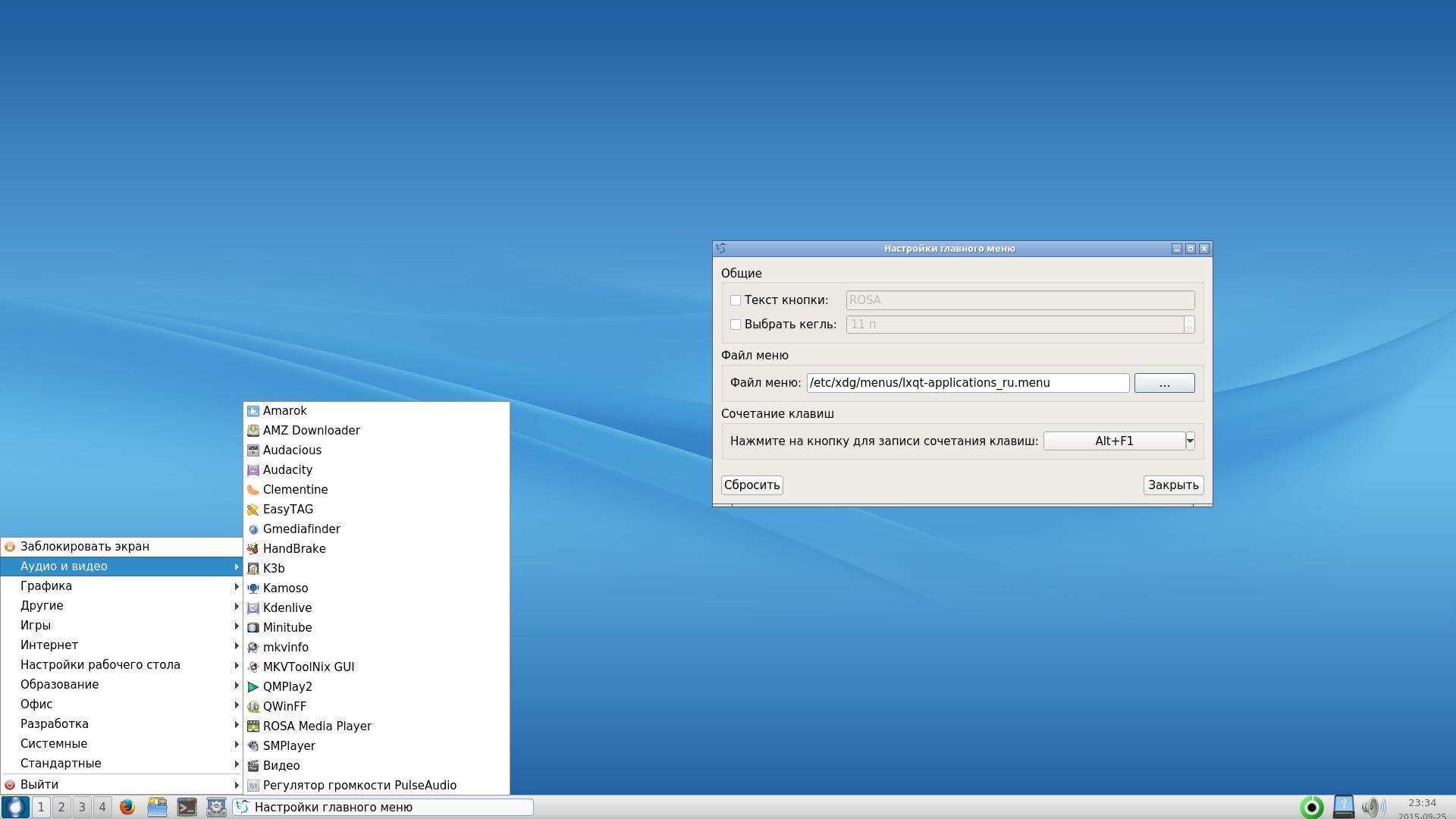The width and height of the screenshot is (1456, 819).
Task: Launch the terminal icon in the taskbar
Action: (187, 807)
